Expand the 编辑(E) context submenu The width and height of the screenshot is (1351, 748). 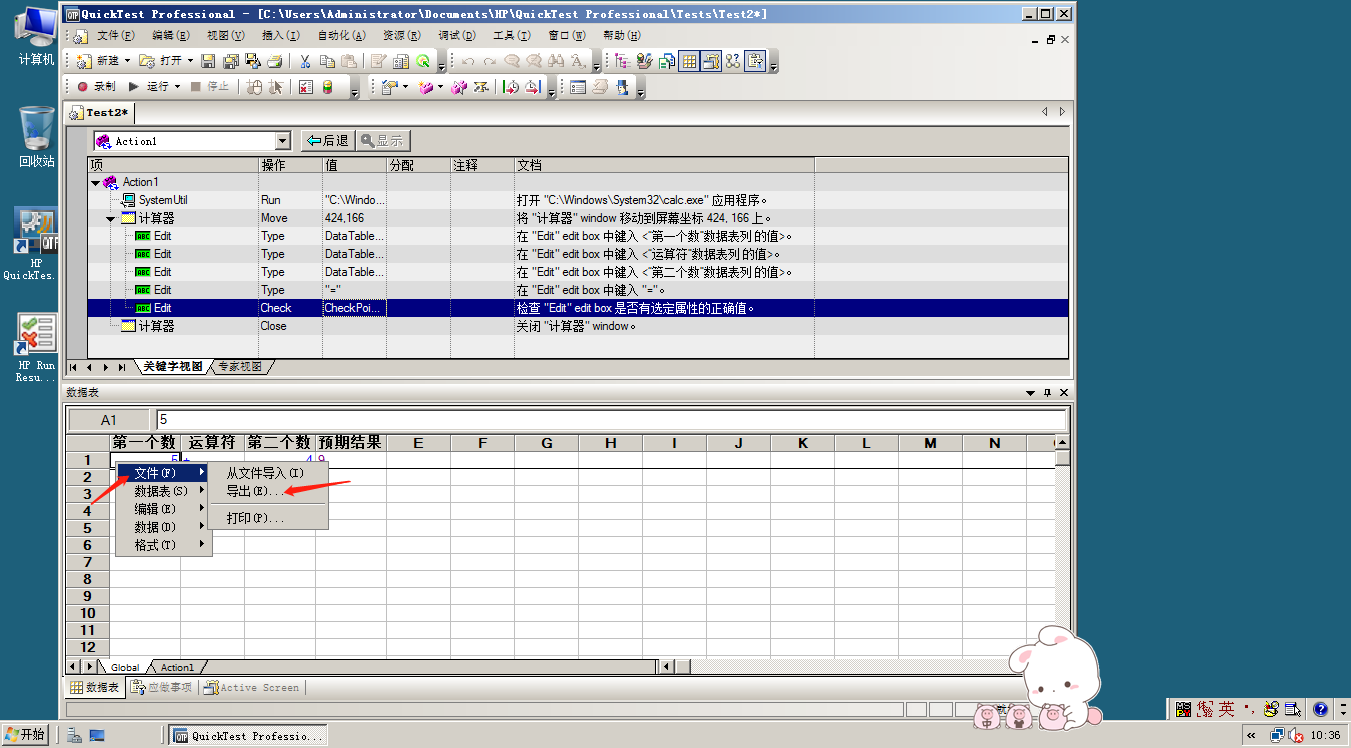tap(164, 509)
